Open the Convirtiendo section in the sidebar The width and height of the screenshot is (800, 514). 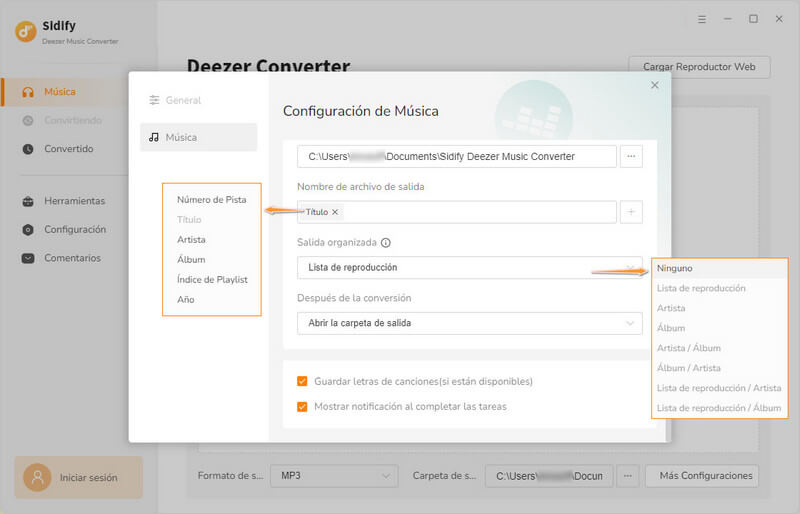(x=65, y=120)
